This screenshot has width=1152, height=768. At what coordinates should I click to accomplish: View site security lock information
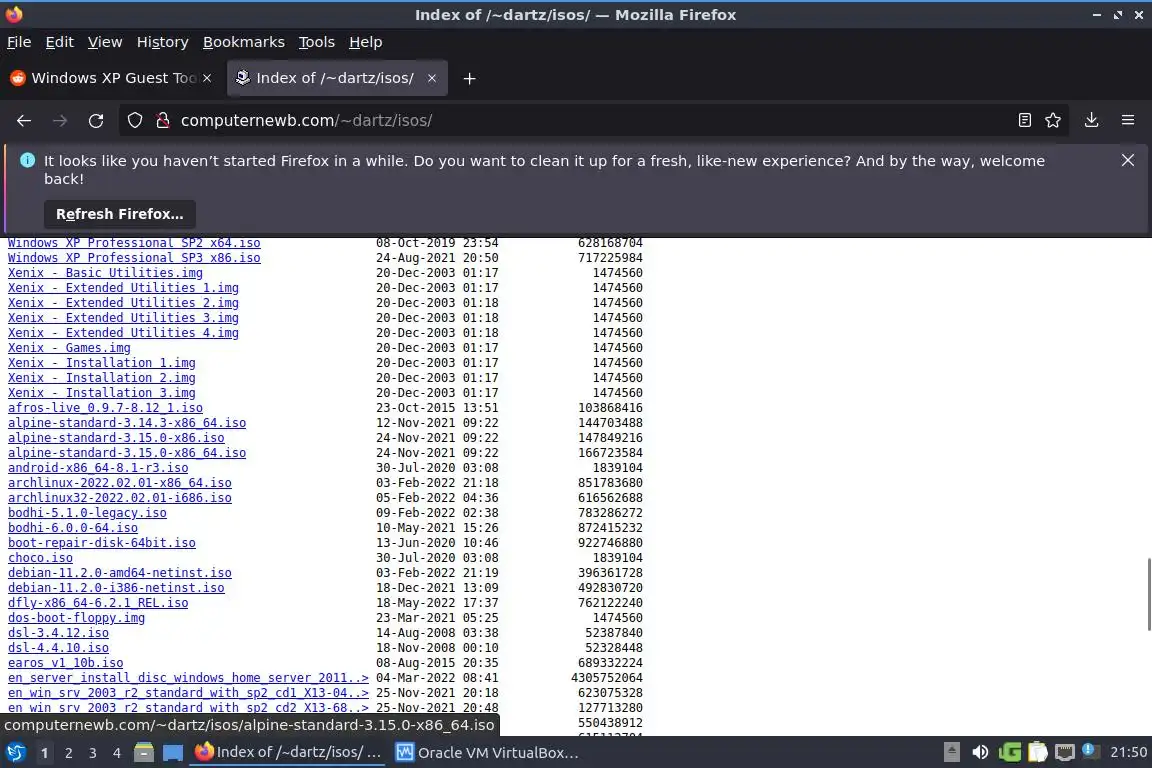click(163, 121)
